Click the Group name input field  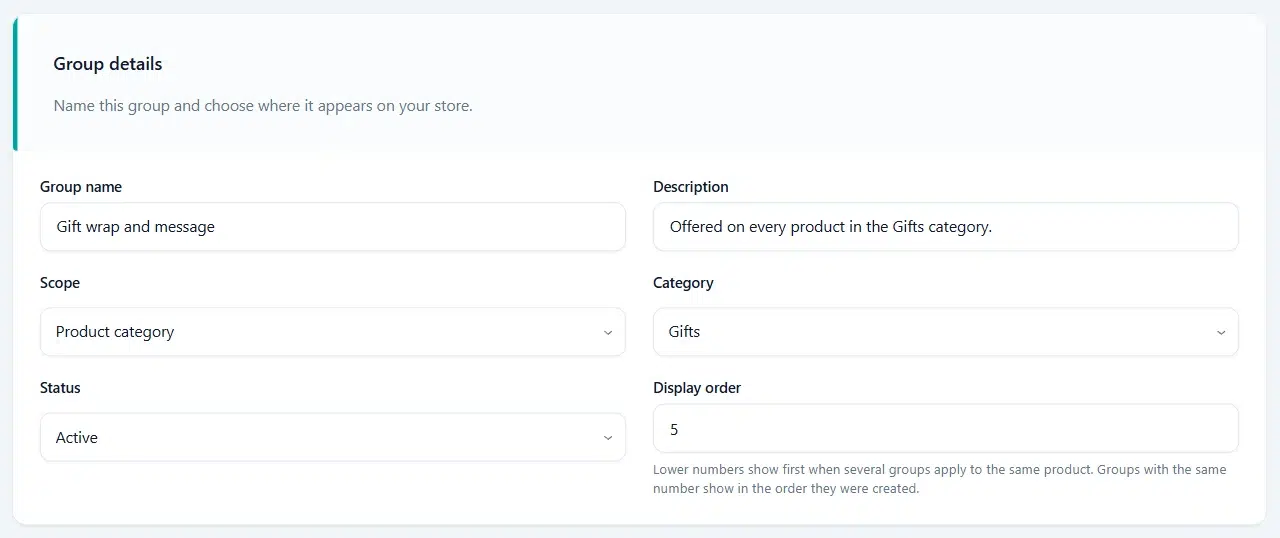click(333, 227)
